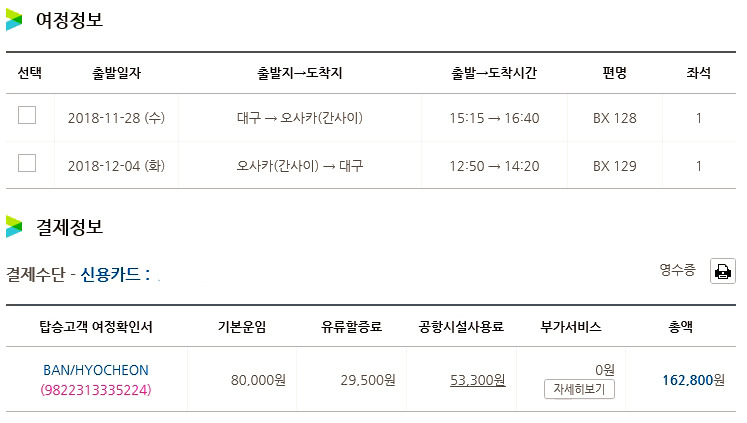Click the 결제정보 section arrow icon

tap(14, 226)
